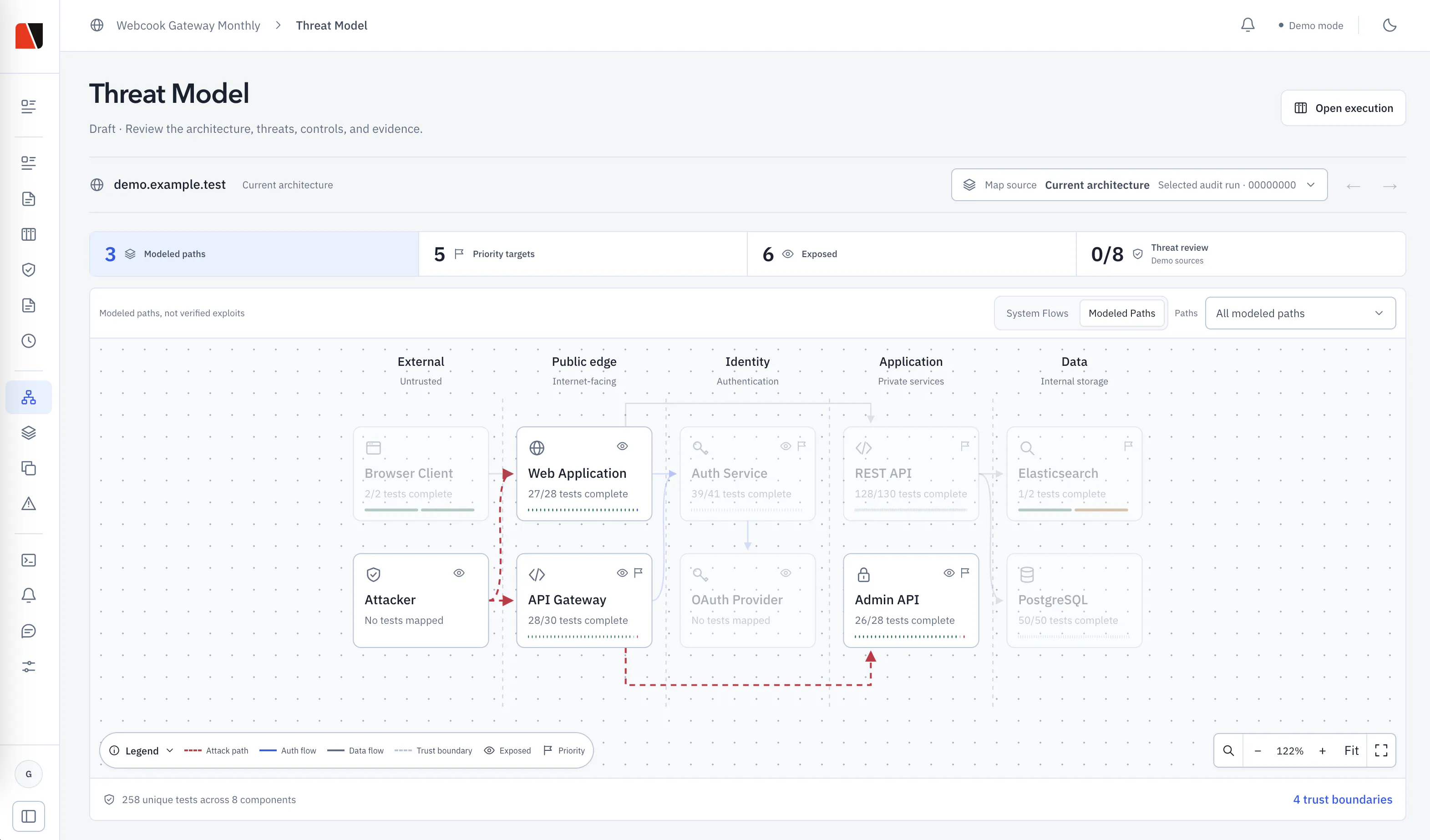
Task: Toggle exposed eye on Attacker node
Action: pos(458,573)
